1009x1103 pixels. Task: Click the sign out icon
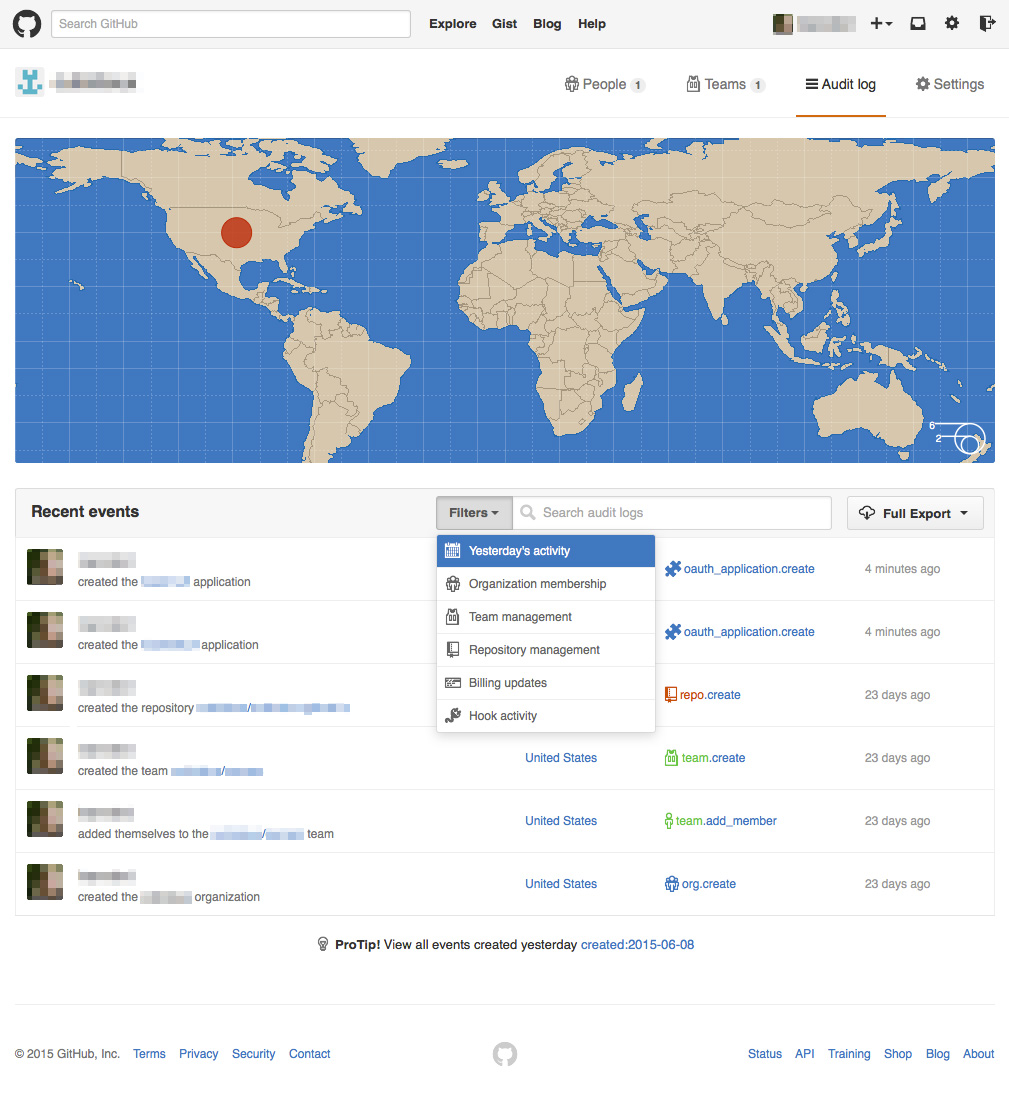point(987,24)
